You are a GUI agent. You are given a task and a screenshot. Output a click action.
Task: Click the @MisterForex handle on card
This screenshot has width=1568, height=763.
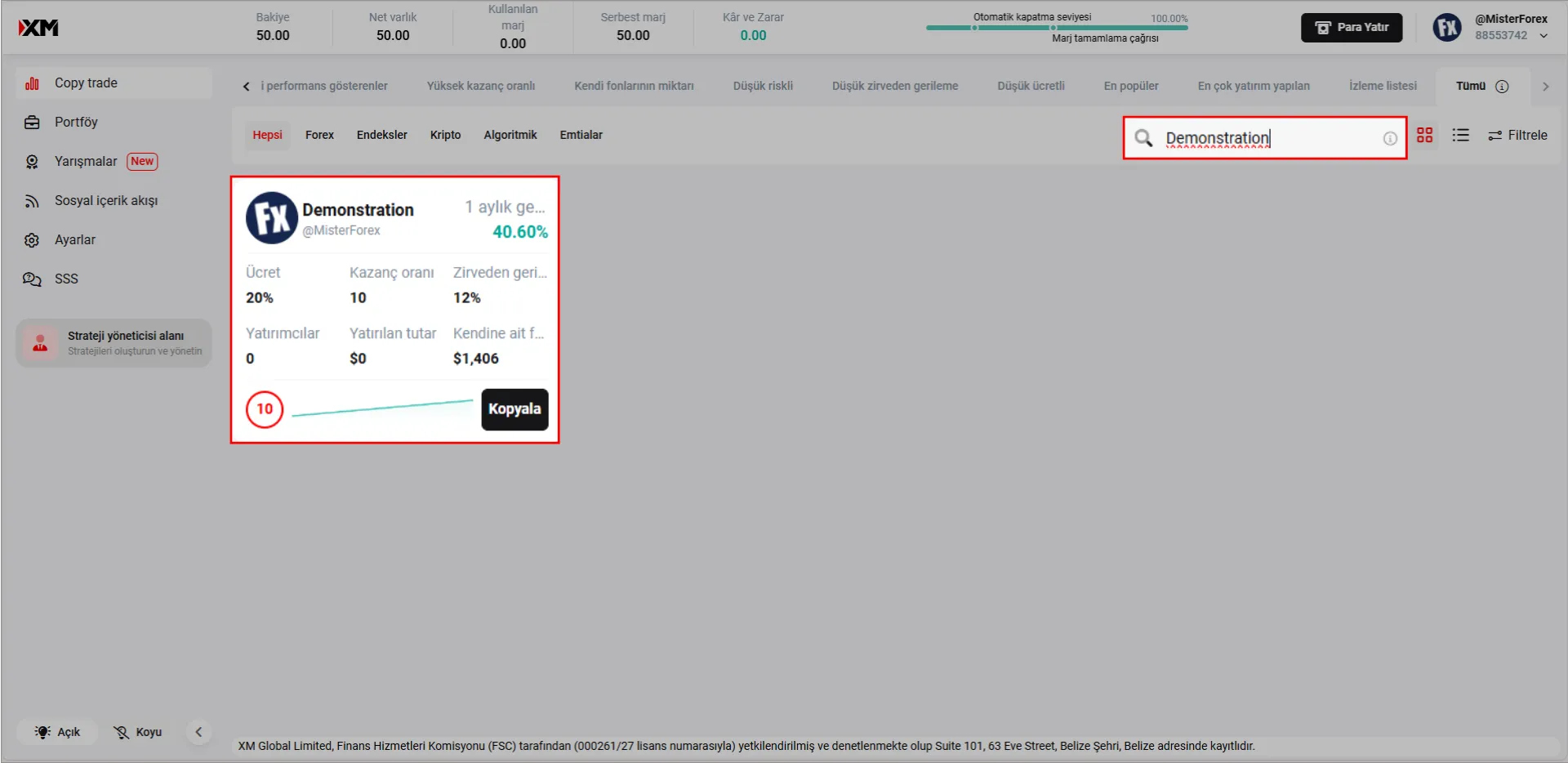coord(341,230)
